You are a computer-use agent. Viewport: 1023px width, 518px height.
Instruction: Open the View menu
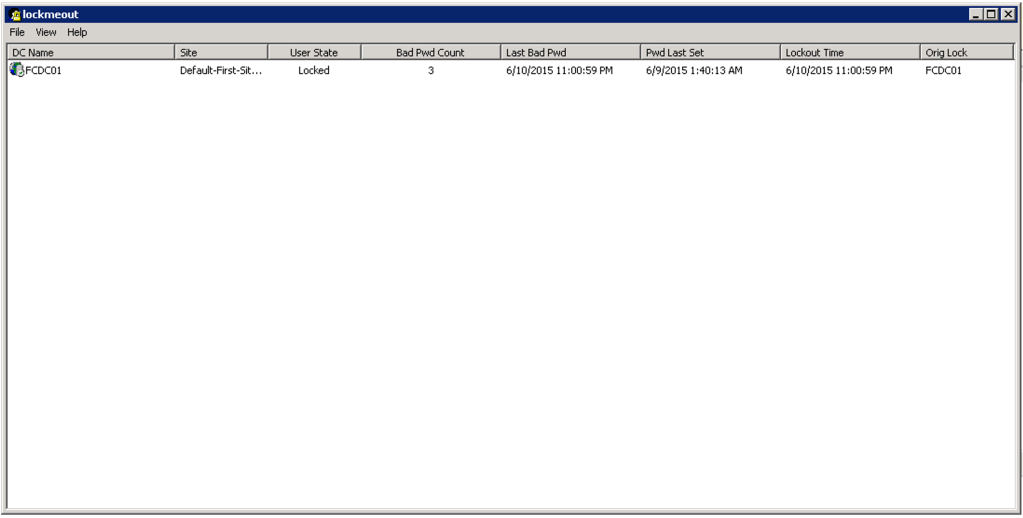[x=46, y=32]
